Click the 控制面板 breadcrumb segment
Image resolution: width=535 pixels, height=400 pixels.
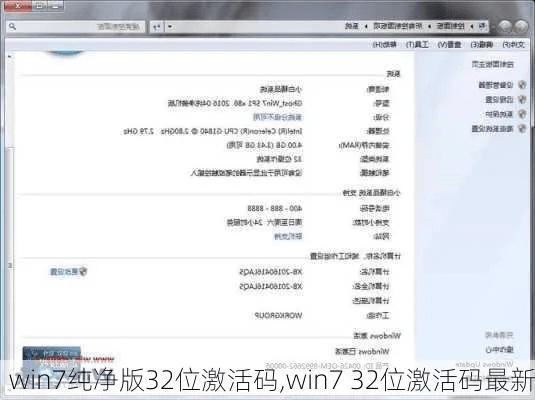tap(450, 26)
